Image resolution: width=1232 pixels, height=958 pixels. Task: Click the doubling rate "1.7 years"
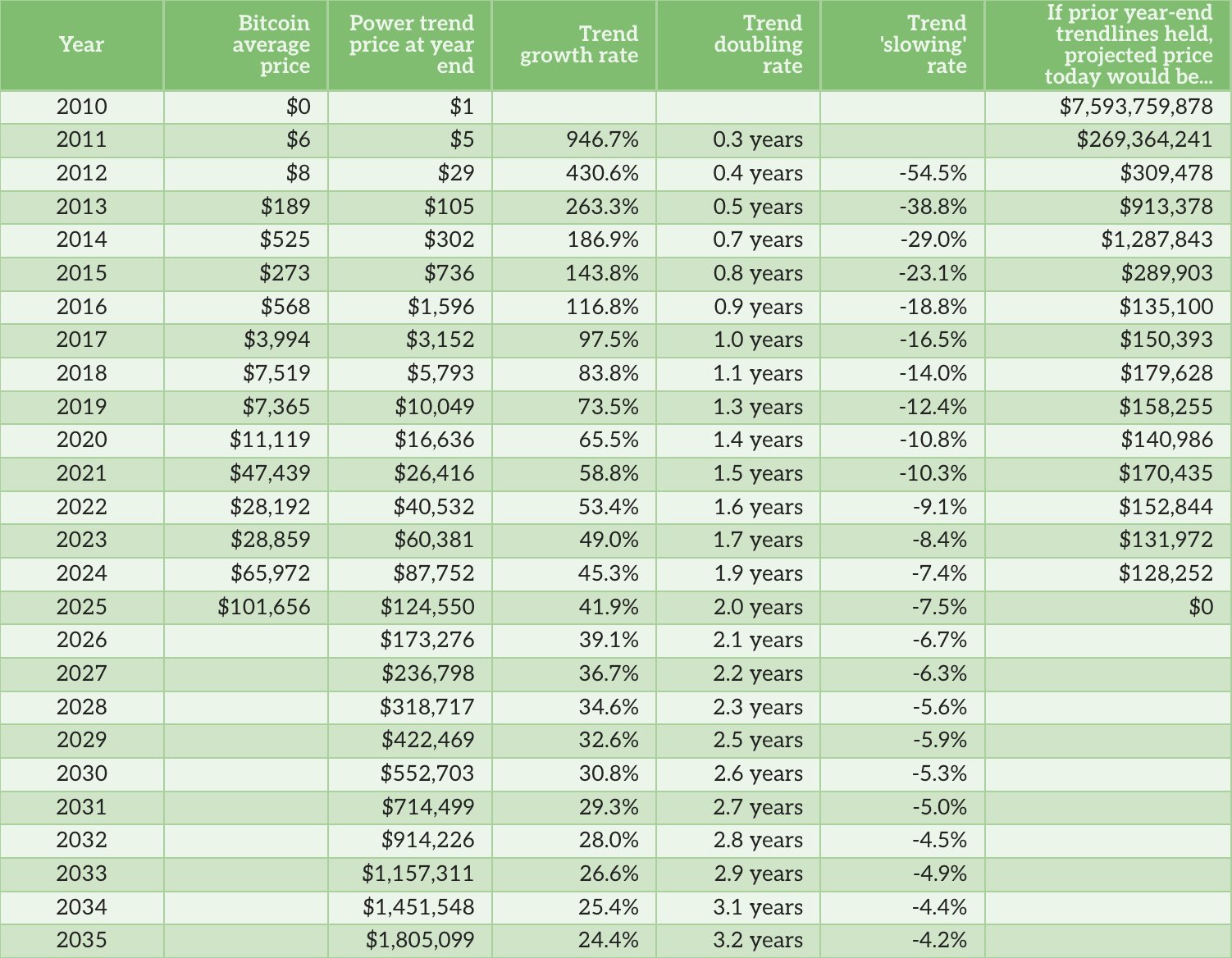(758, 540)
